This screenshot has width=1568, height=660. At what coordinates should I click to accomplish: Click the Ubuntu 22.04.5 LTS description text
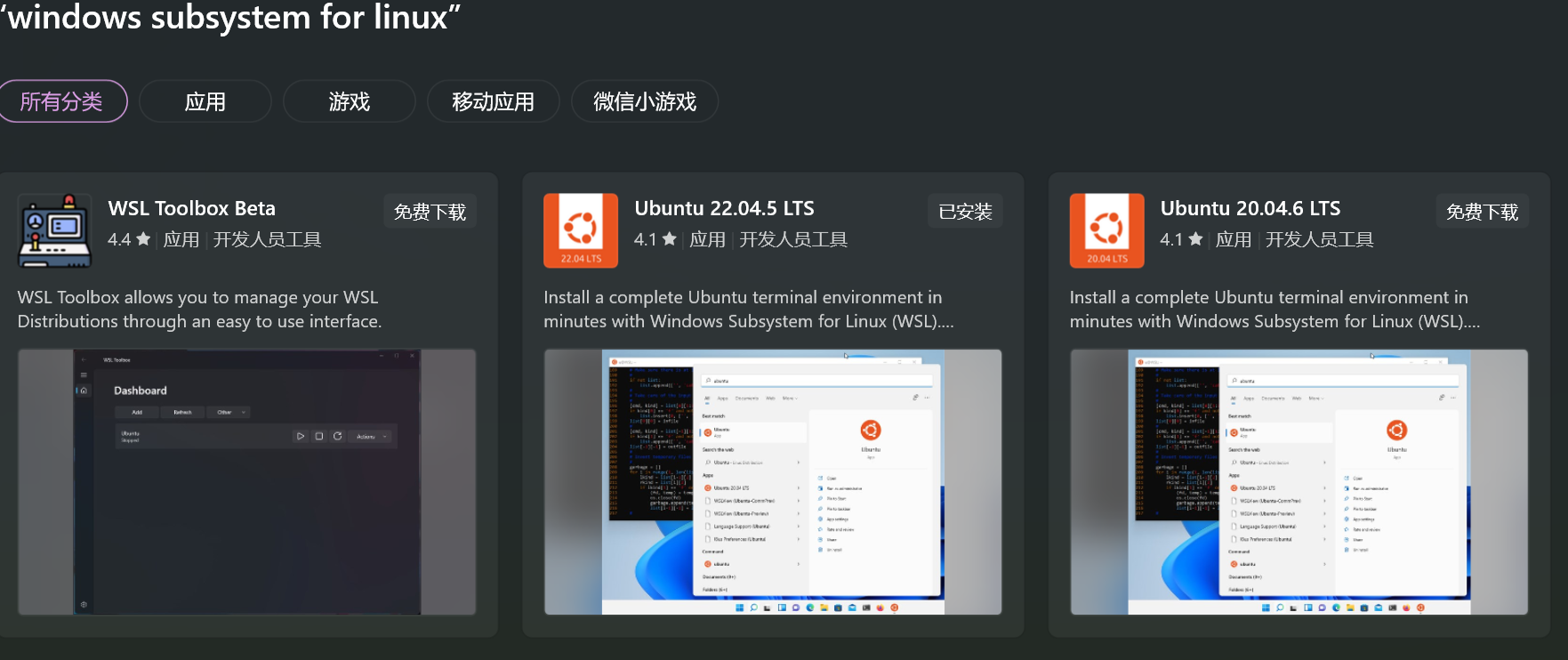pos(749,310)
